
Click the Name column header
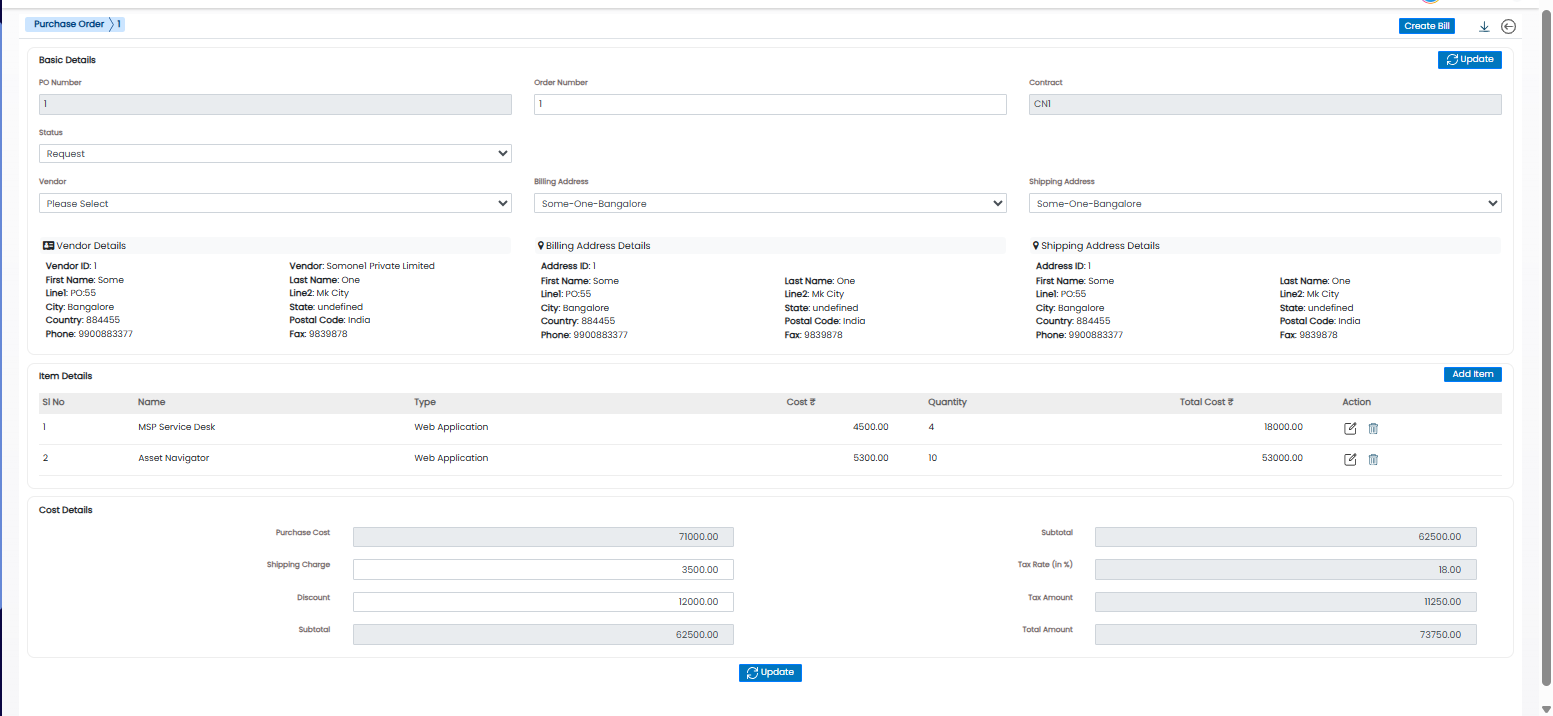[151, 402]
